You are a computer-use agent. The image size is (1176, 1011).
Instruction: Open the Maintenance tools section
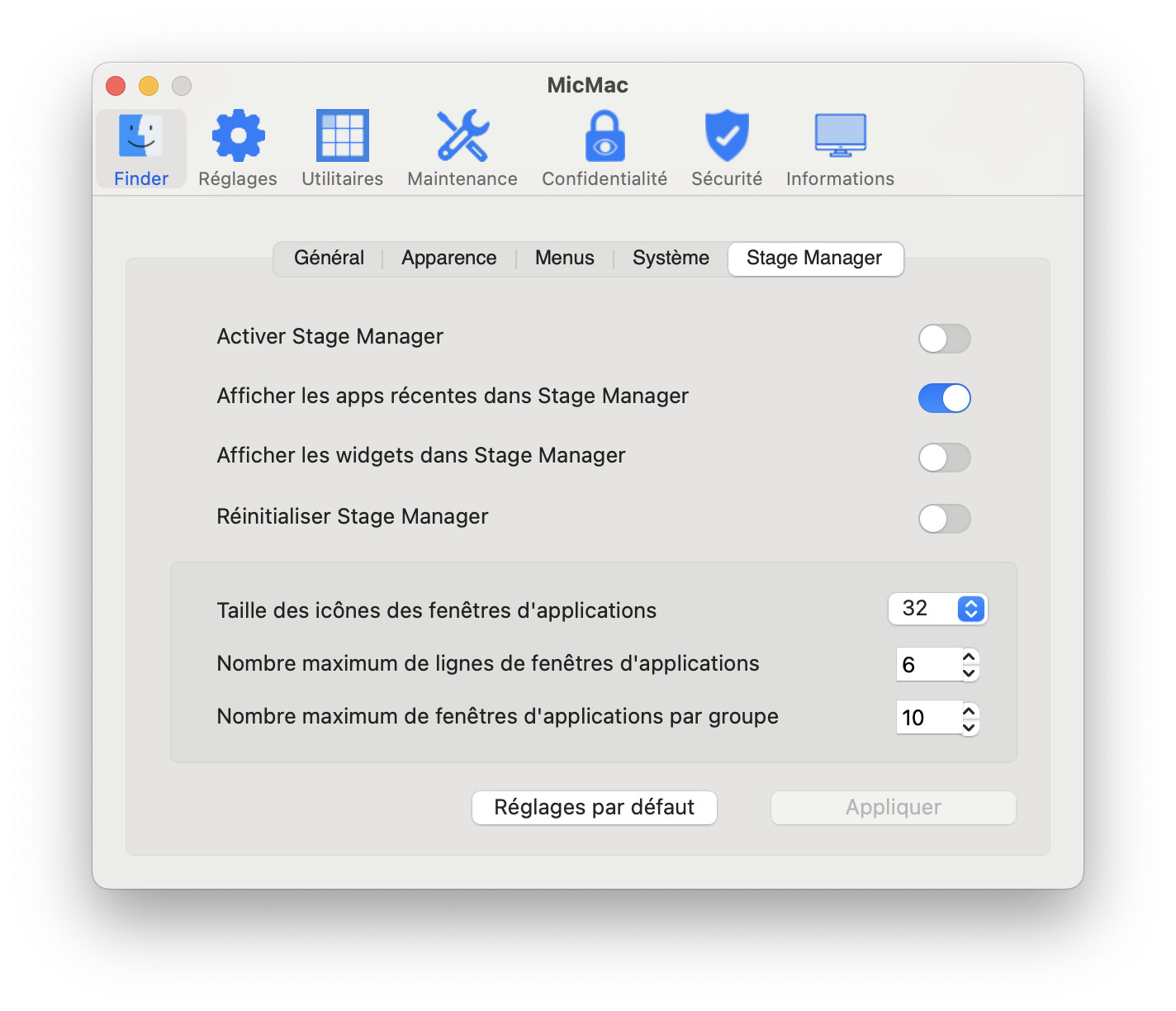[462, 150]
